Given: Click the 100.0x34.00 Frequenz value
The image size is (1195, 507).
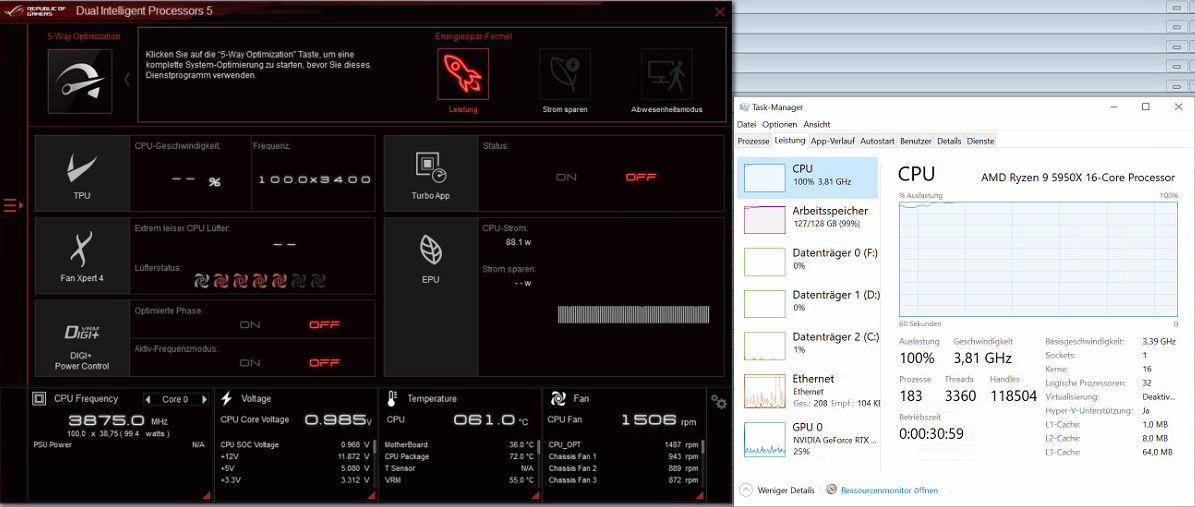Looking at the screenshot, I should click(314, 180).
